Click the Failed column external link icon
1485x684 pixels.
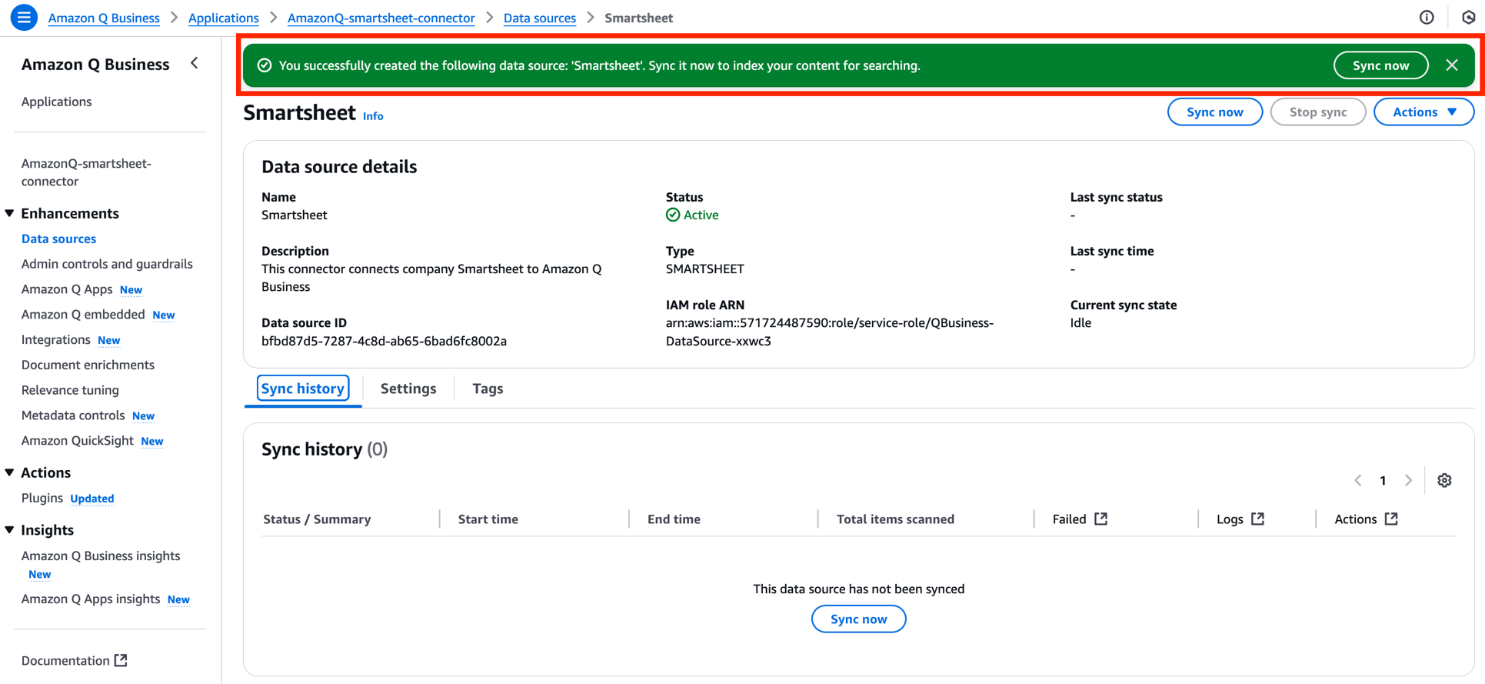click(1101, 519)
